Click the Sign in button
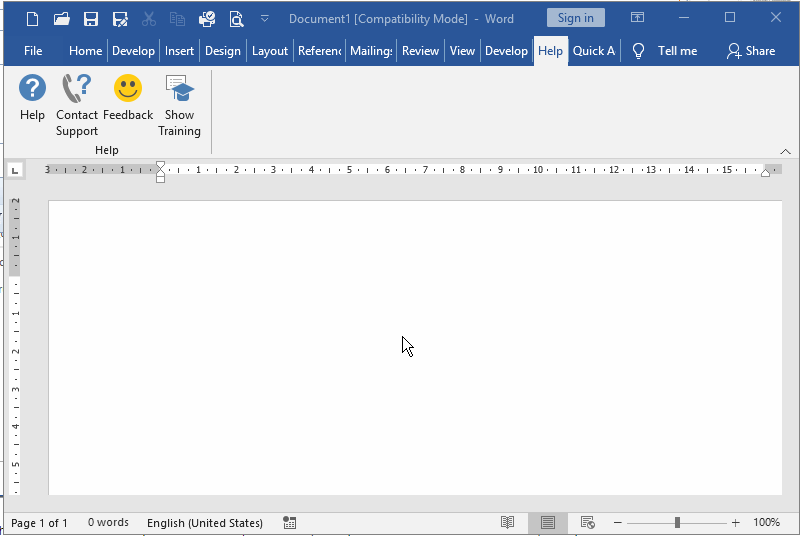This screenshot has width=800, height=536. [576, 18]
